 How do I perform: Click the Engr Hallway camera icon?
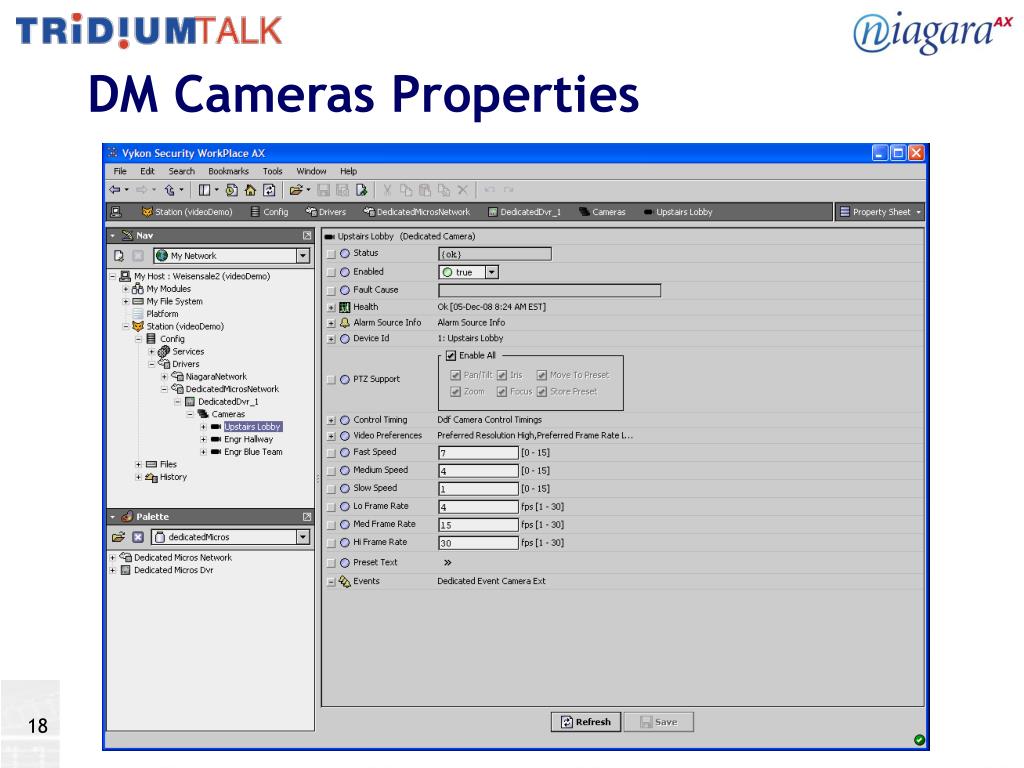pos(216,440)
